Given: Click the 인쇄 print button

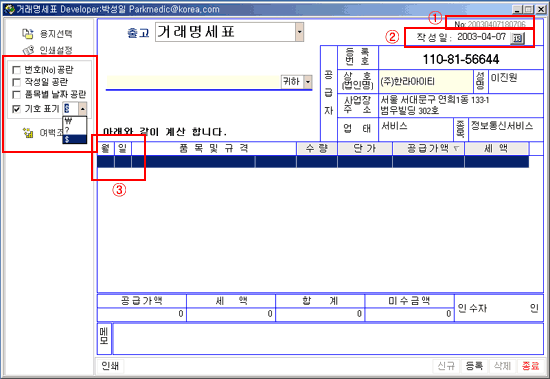Looking at the screenshot, I should point(110,366).
